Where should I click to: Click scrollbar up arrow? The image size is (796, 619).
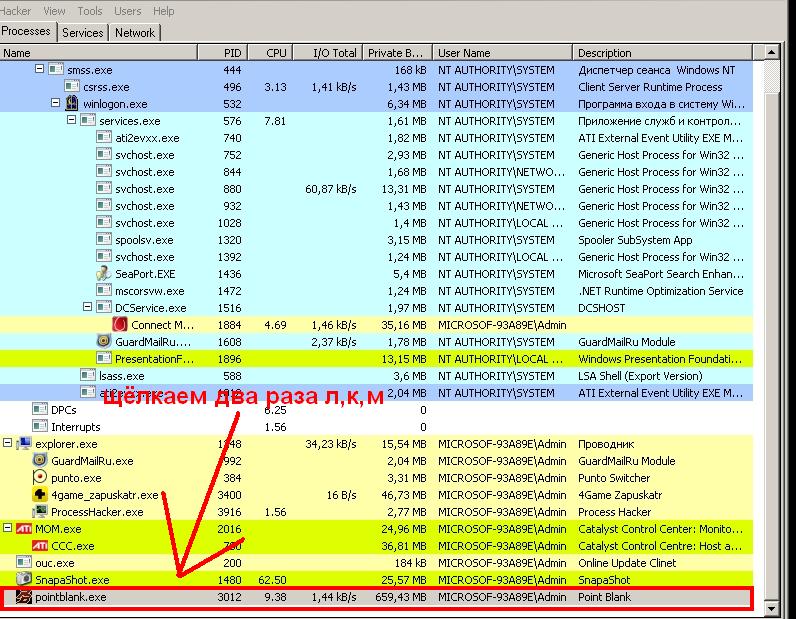click(x=771, y=52)
